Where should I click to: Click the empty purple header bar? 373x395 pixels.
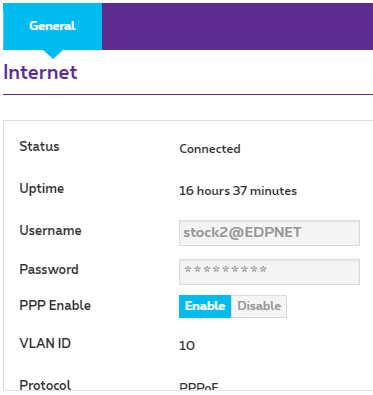[x=237, y=26]
